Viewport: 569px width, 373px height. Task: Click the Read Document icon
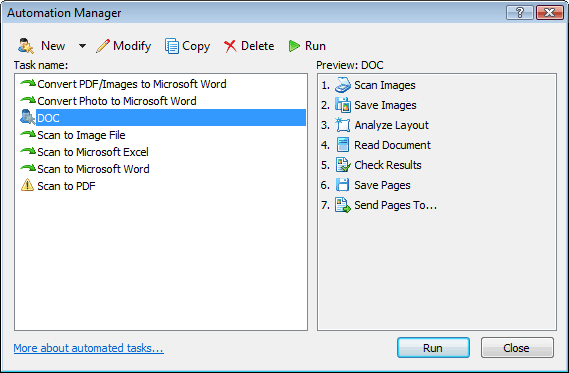pyautogui.click(x=343, y=145)
